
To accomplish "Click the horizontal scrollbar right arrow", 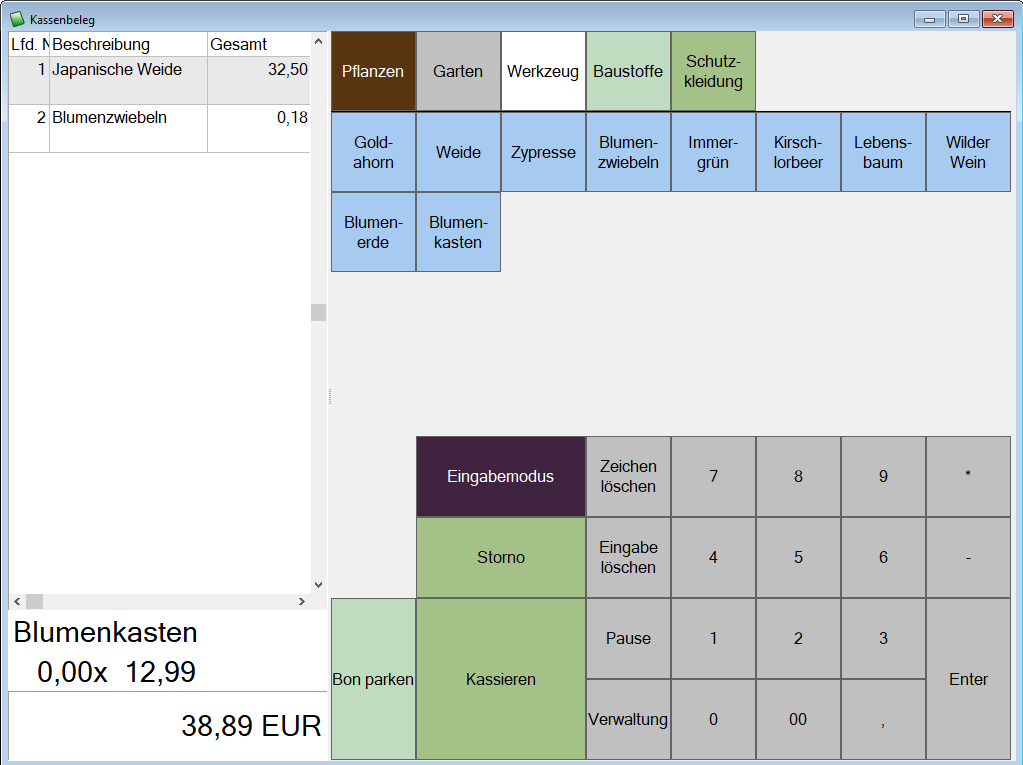I will click(301, 602).
